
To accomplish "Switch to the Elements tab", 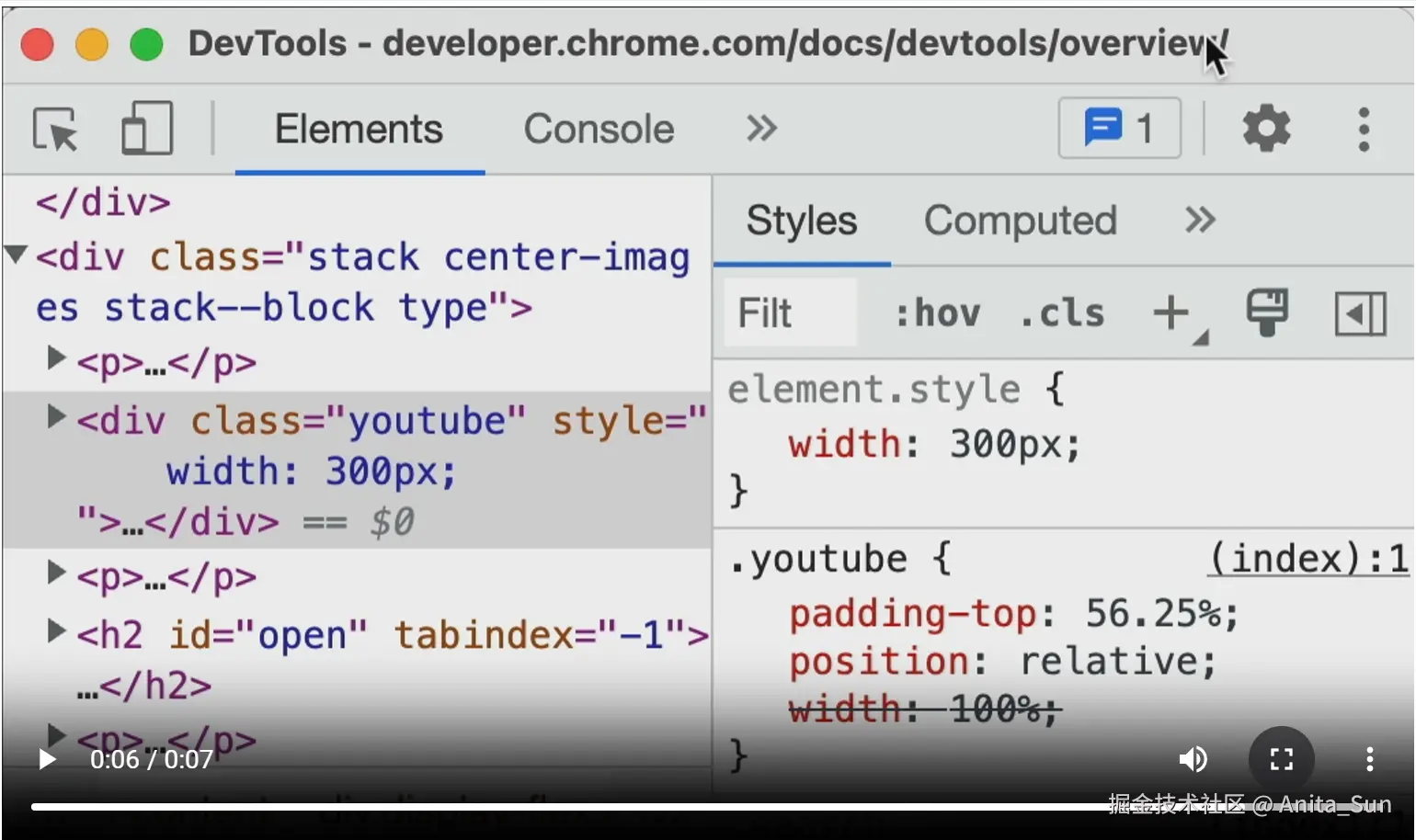I will click(359, 129).
